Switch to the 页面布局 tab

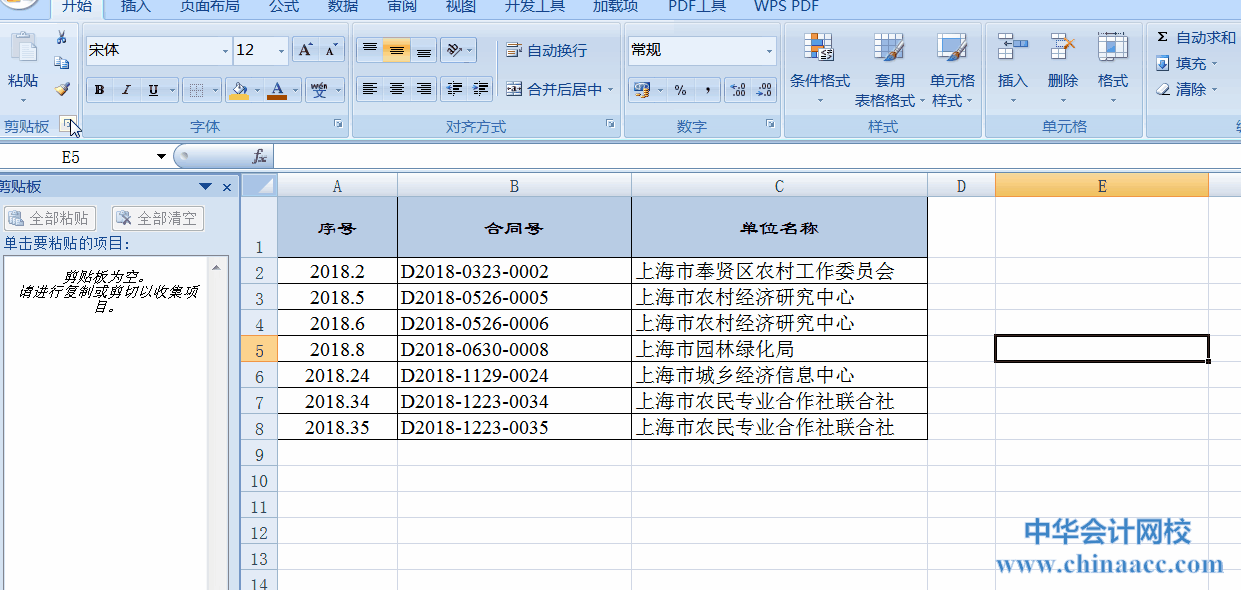coord(209,7)
